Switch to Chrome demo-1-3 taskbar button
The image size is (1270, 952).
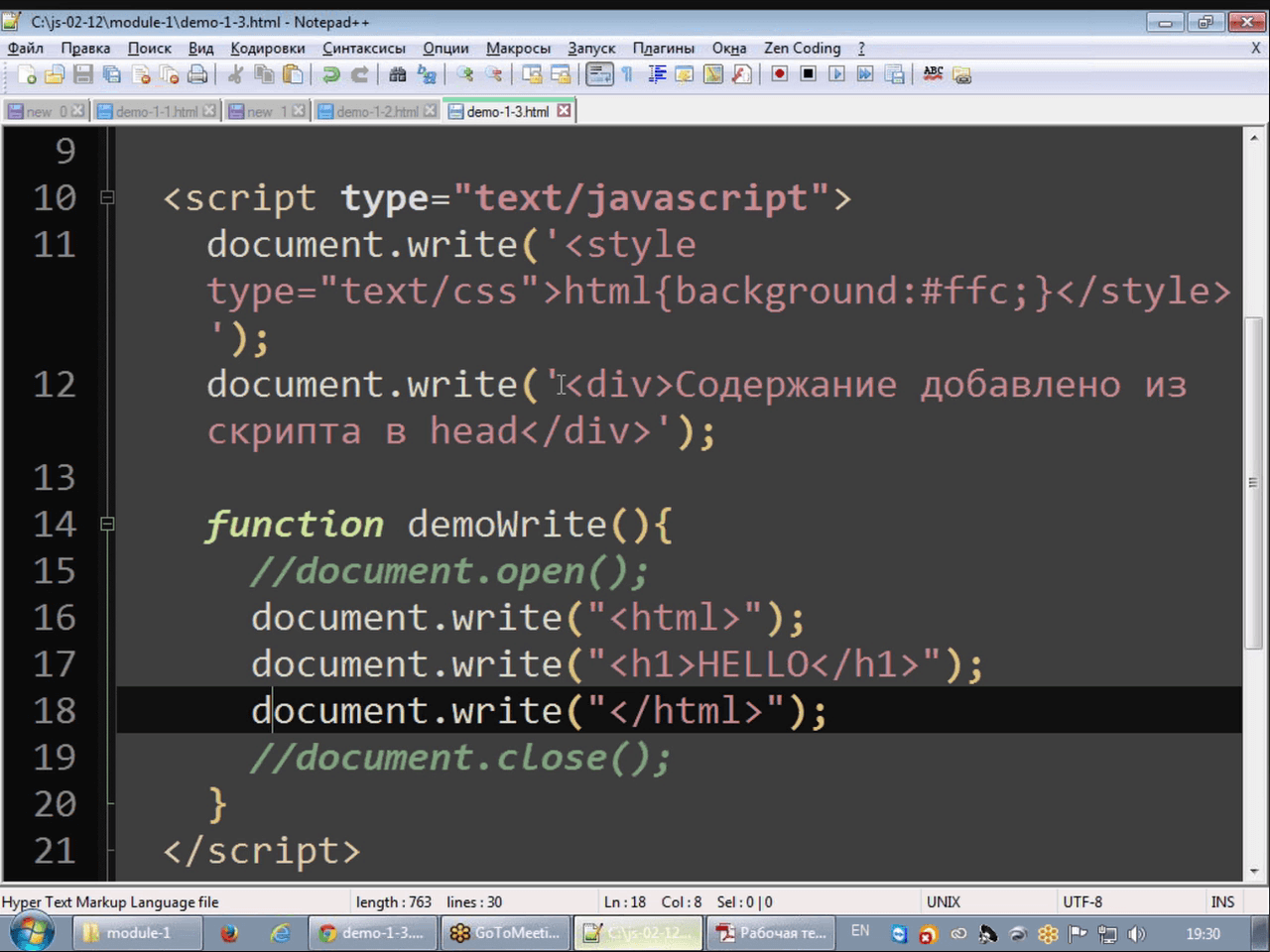coord(372,933)
